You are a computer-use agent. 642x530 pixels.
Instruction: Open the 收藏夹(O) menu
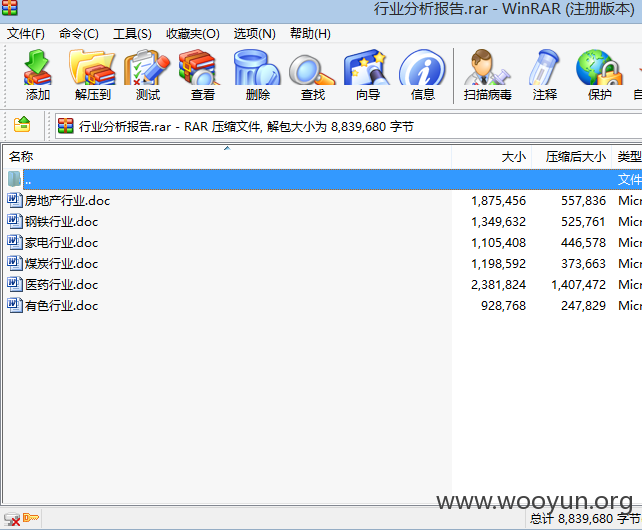point(193,34)
